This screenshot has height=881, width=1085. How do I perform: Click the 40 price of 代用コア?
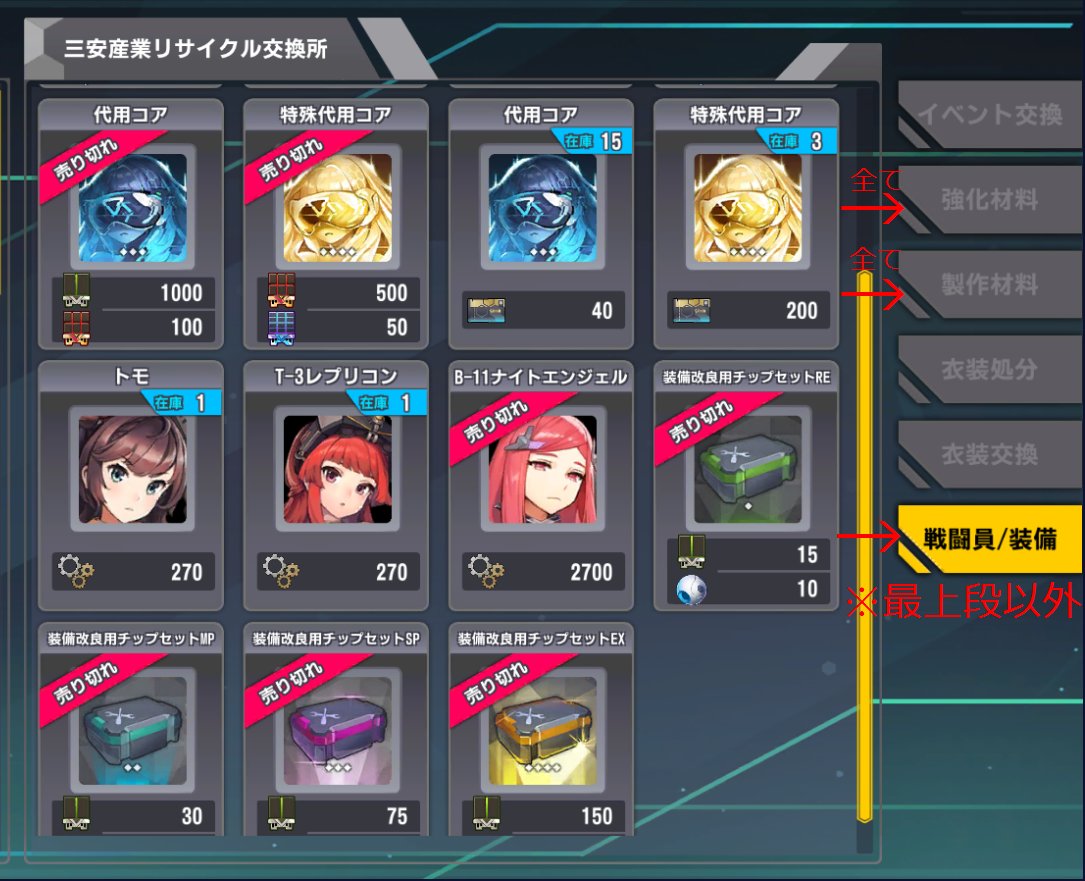coord(543,310)
